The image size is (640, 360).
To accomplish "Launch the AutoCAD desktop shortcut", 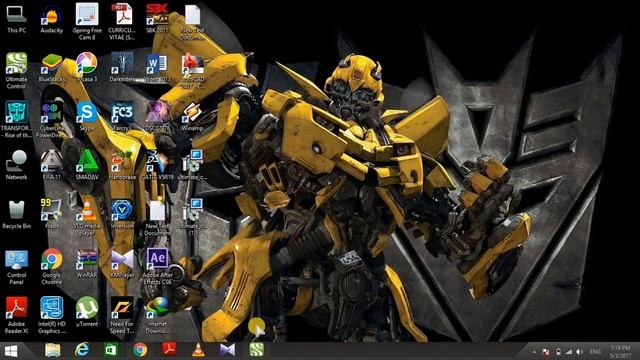I will (192, 71).
